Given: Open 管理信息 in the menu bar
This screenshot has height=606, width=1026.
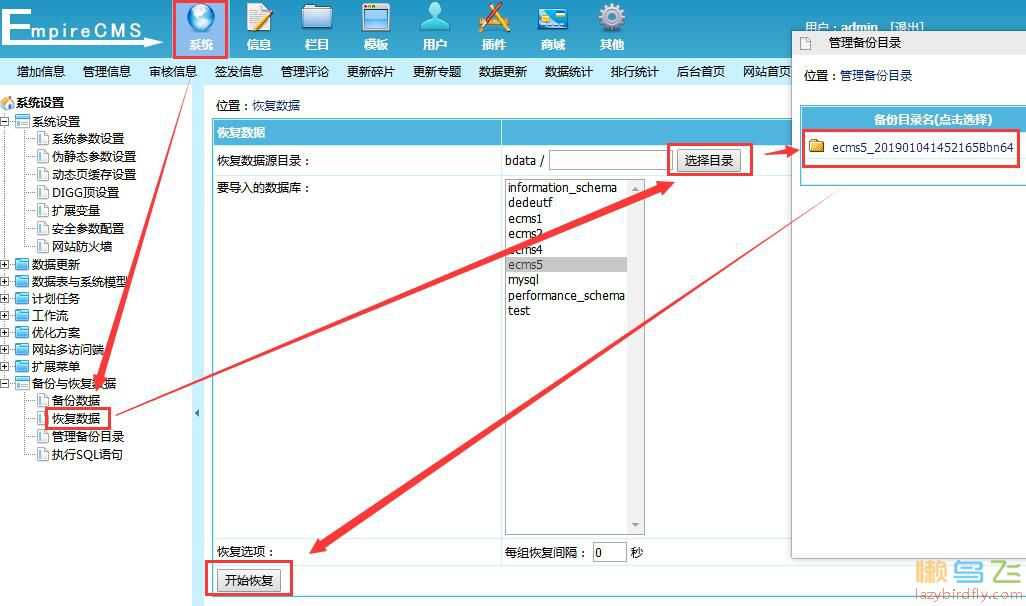Looking at the screenshot, I should click(x=107, y=71).
